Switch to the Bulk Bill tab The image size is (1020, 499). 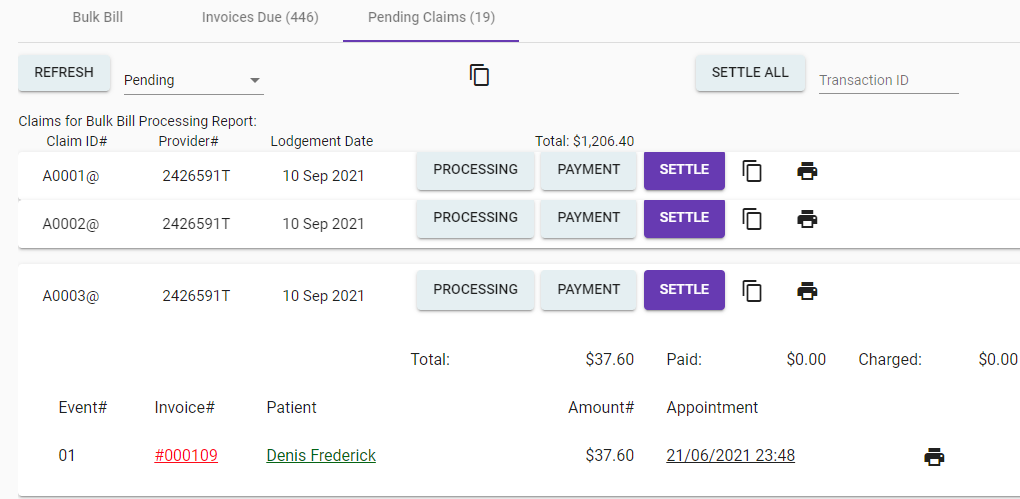coord(98,18)
